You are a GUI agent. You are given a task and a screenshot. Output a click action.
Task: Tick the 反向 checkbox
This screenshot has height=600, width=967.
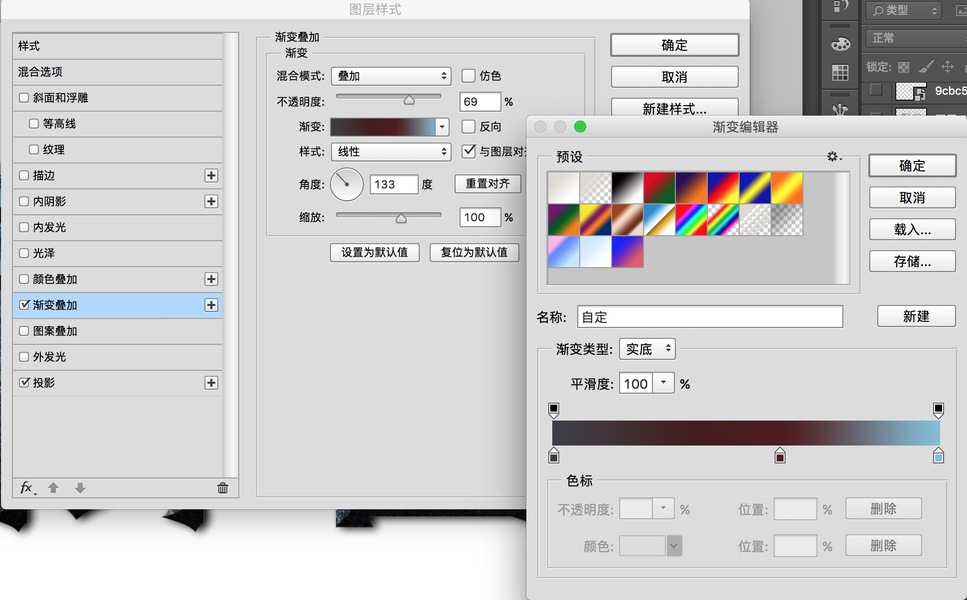tap(468, 126)
